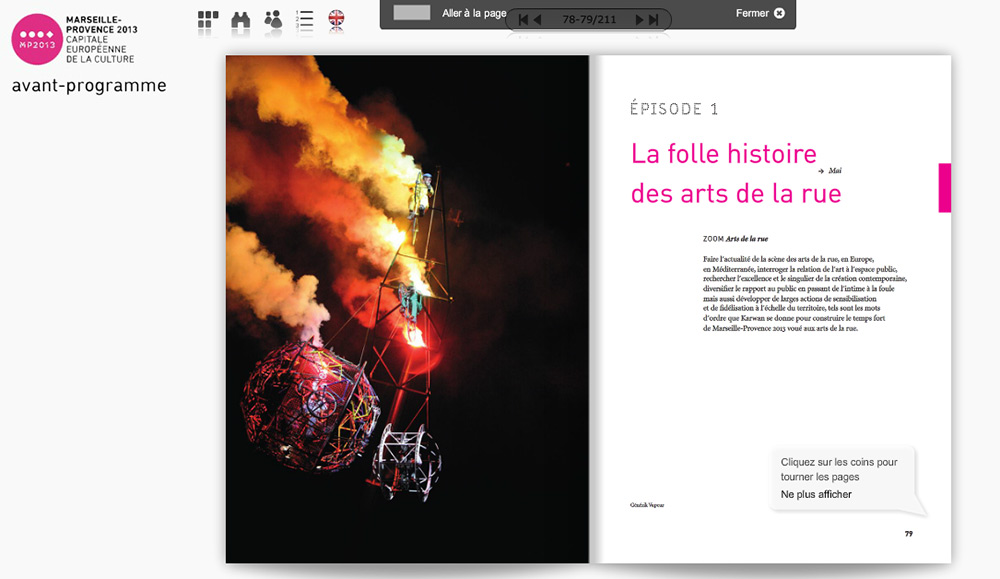This screenshot has height=579, width=1000.
Task: Click the 'Aller à la page' label
Action: click(x=474, y=13)
